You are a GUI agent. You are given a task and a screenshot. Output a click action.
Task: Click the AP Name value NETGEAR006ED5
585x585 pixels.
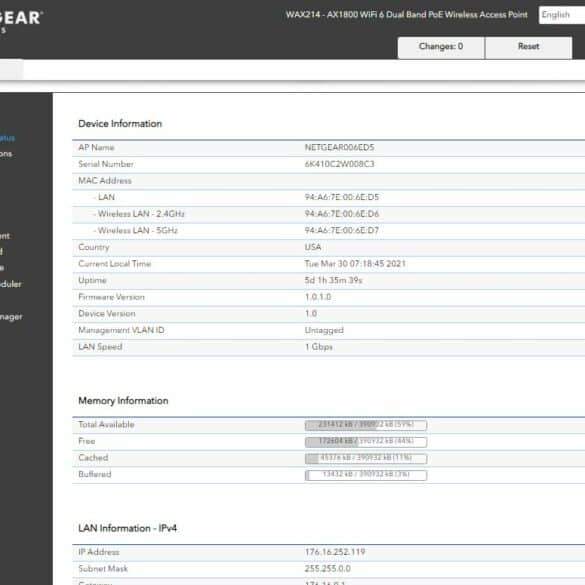[339, 147]
